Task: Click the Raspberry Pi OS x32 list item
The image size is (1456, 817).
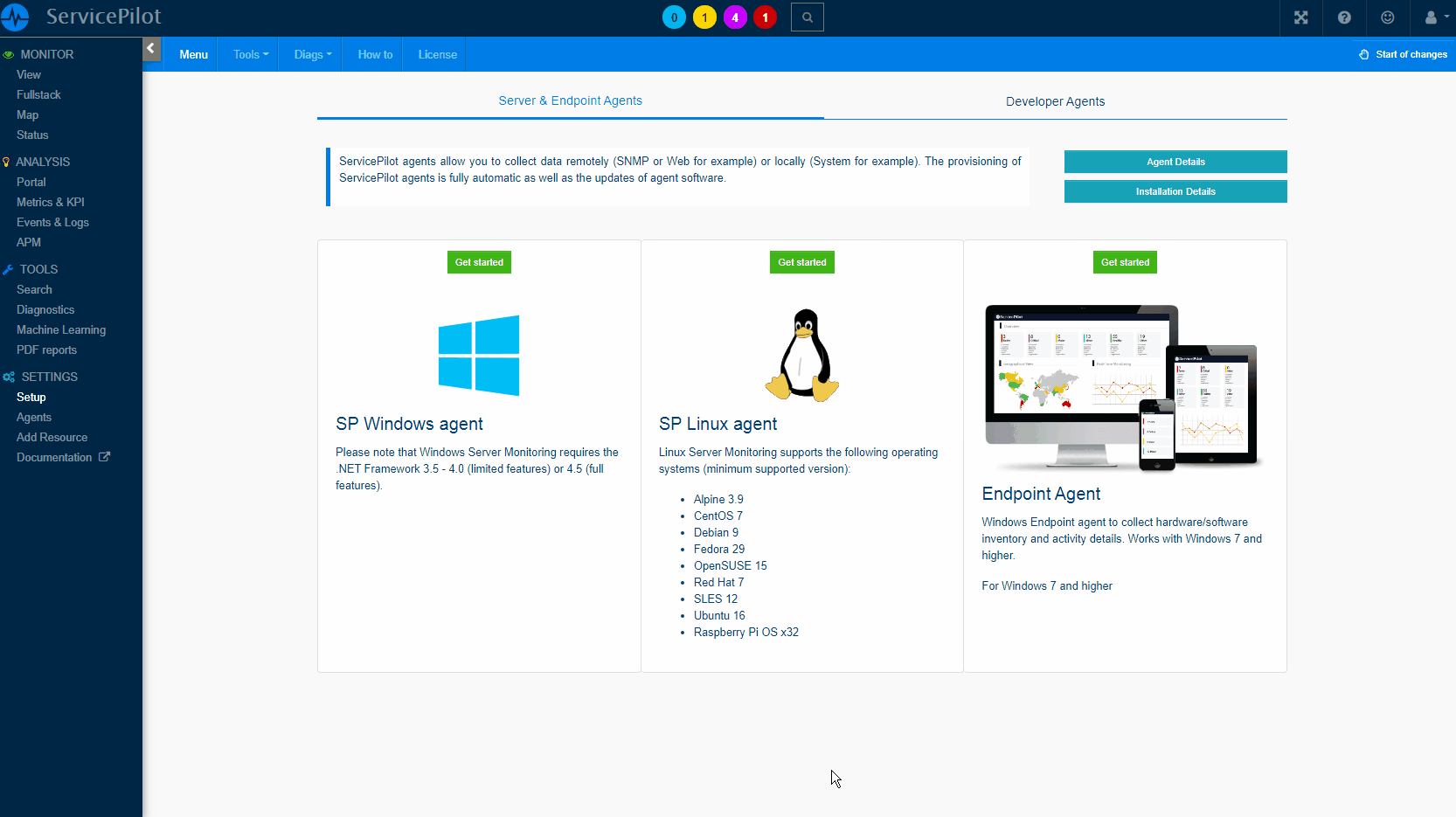Action: [746, 632]
